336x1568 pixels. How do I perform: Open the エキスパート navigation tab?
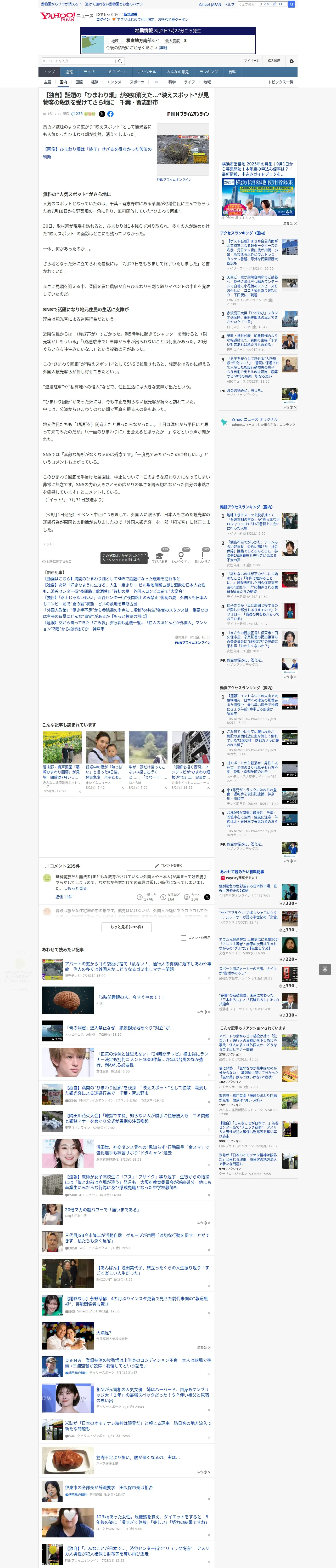(x=116, y=72)
